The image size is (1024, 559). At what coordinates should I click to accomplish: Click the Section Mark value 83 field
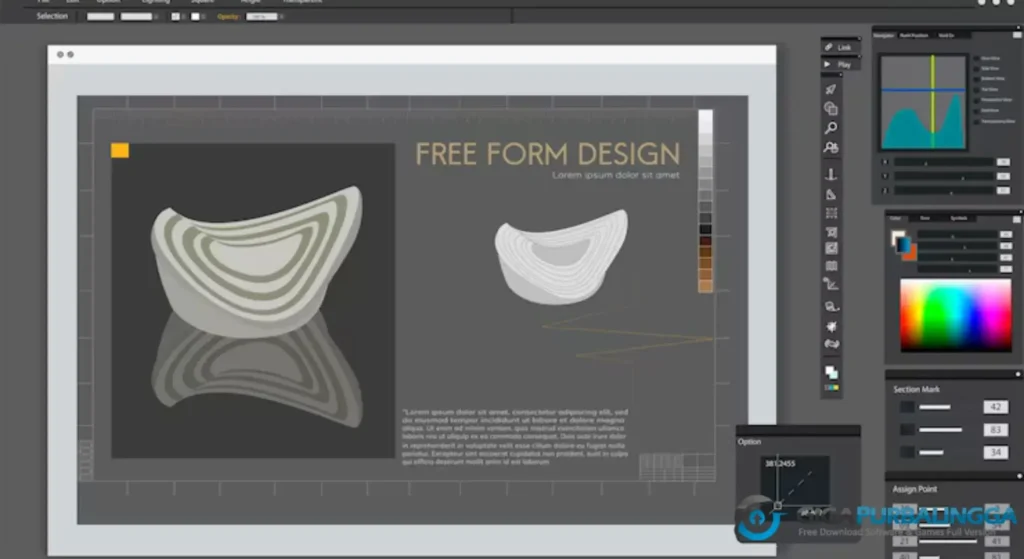[995, 430]
